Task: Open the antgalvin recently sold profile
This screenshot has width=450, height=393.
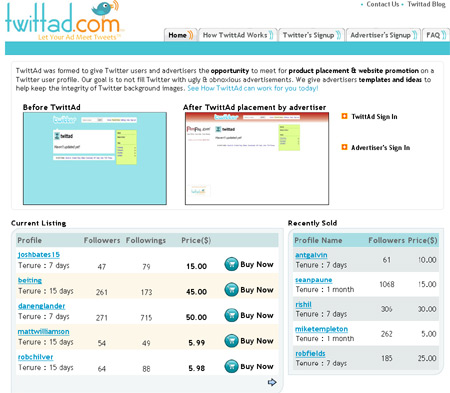Action: click(x=311, y=255)
